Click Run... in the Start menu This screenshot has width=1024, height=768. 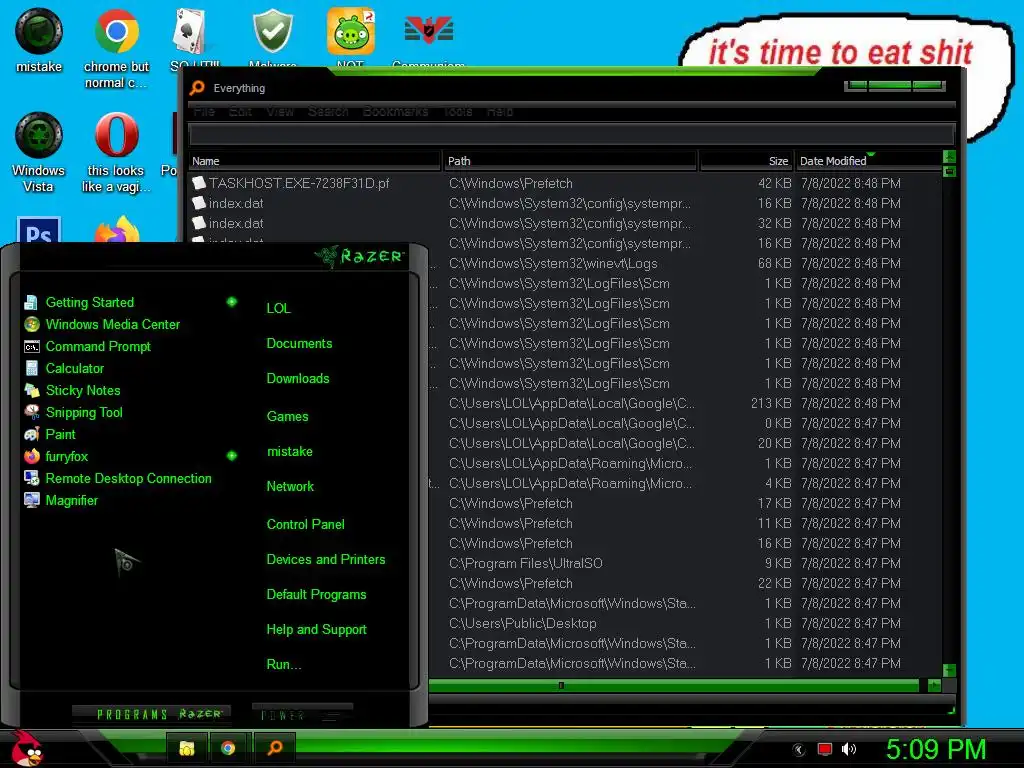(x=283, y=665)
